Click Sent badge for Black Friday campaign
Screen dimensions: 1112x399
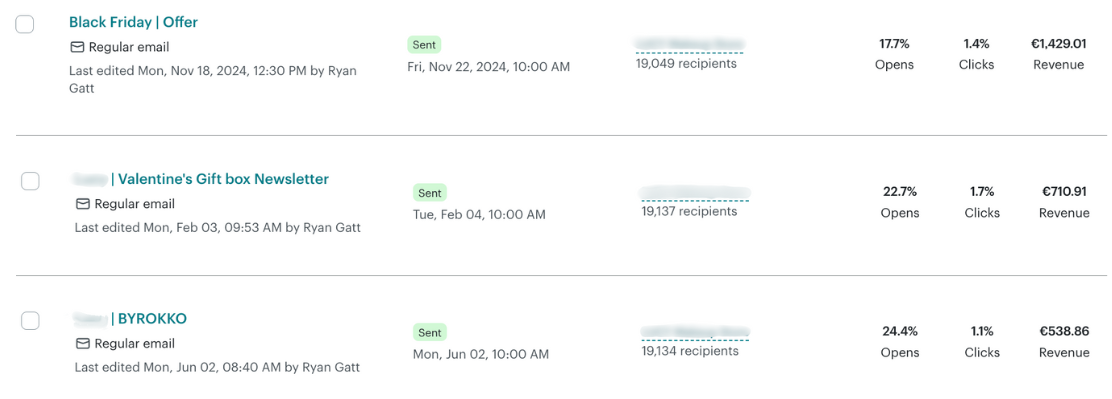pos(424,45)
